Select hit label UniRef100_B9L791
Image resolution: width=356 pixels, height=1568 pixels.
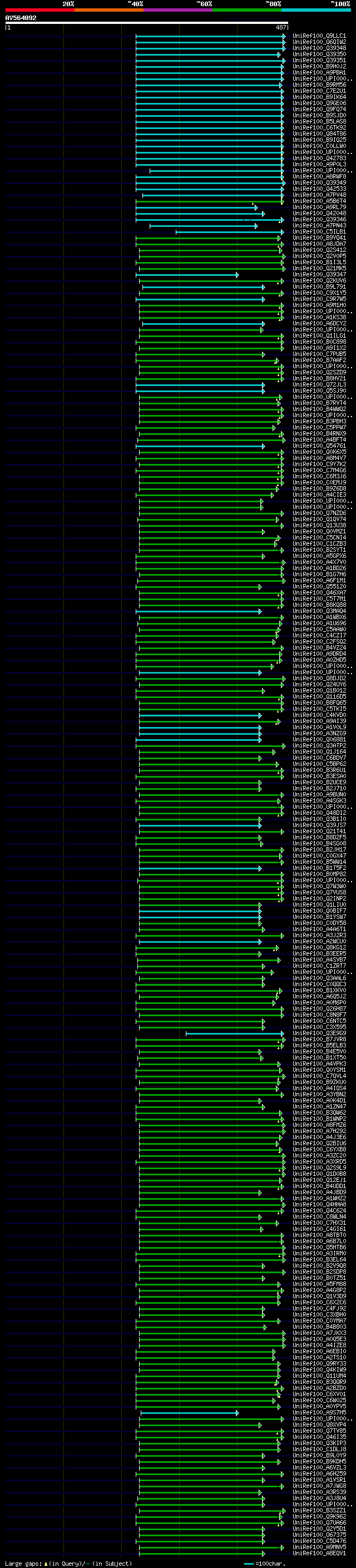(319, 286)
